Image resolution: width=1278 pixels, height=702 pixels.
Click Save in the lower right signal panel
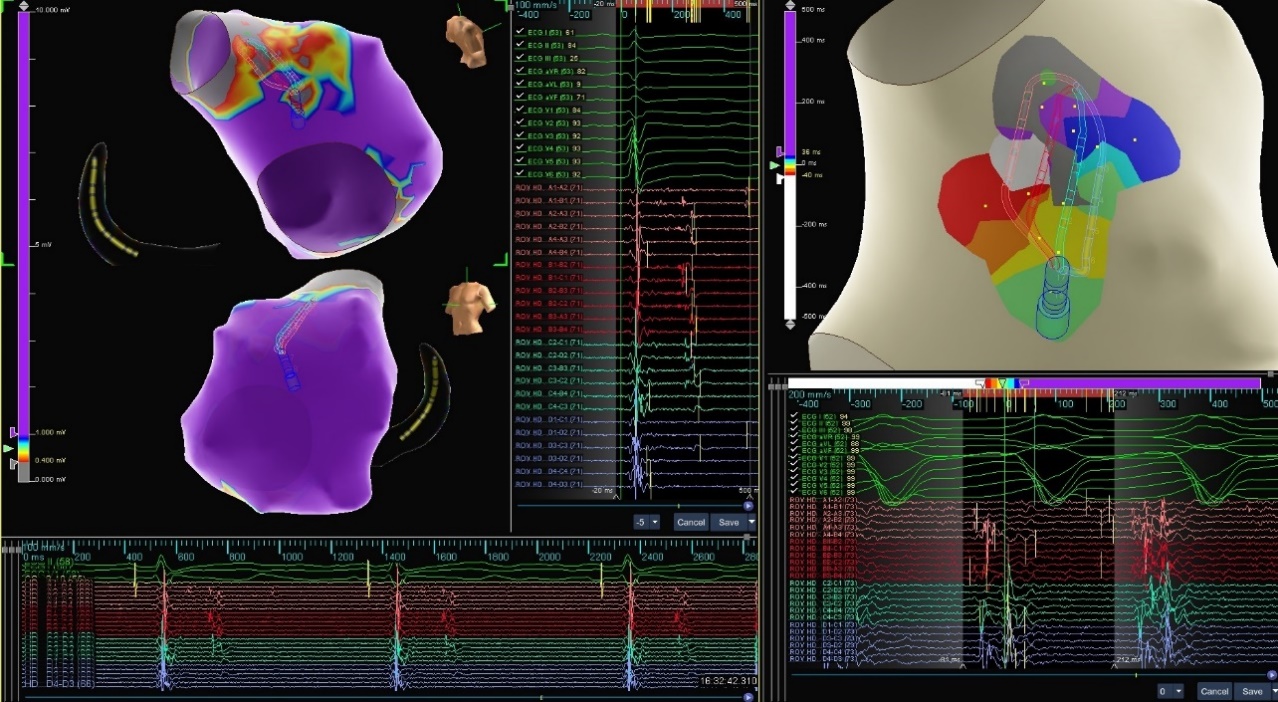point(1251,691)
